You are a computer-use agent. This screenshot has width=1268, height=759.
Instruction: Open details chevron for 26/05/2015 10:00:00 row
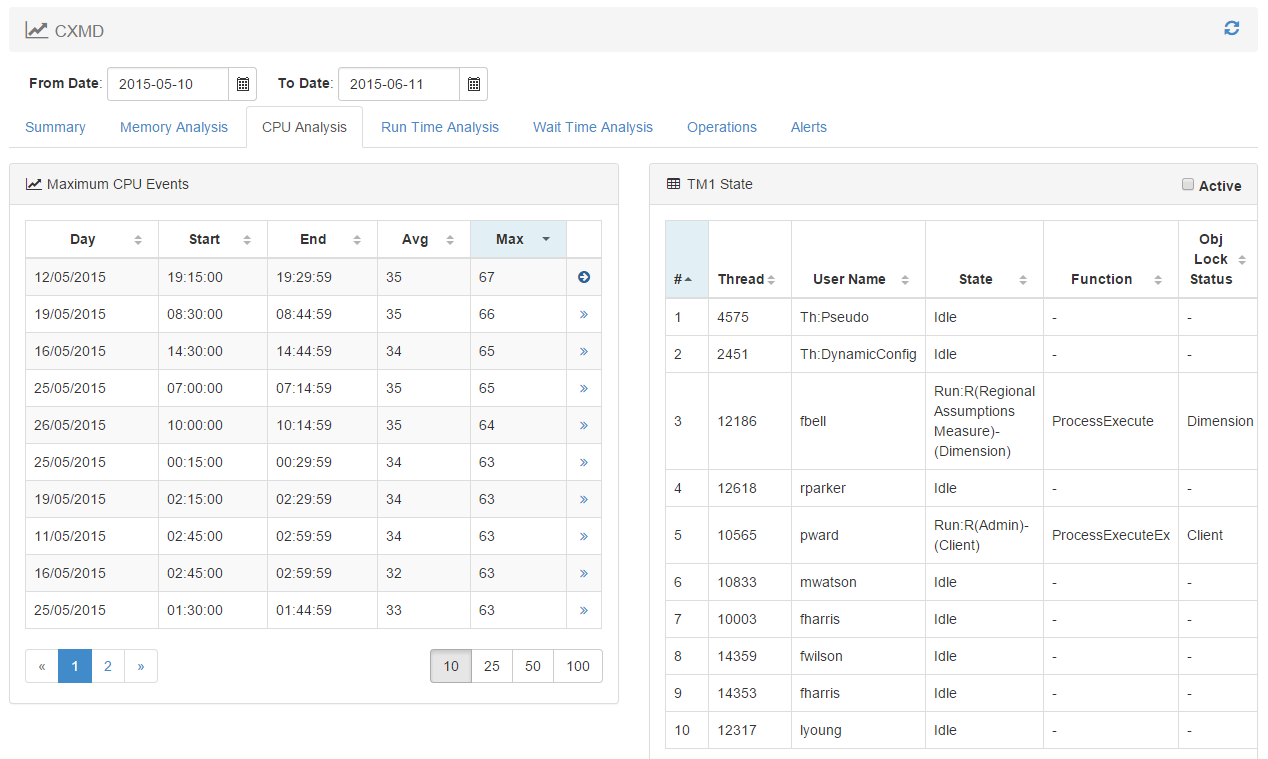584,425
